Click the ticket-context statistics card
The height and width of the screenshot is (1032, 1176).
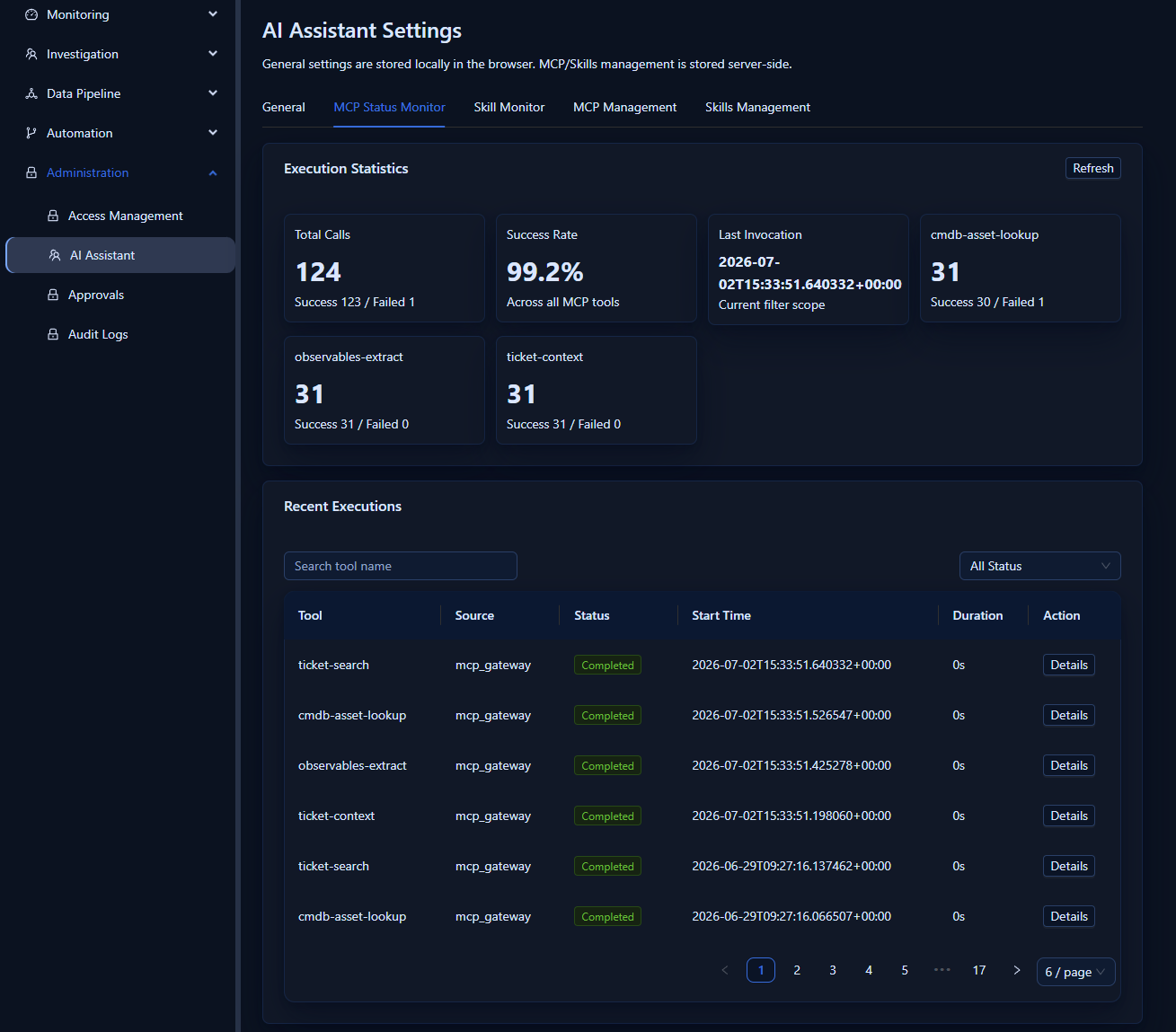pos(597,390)
